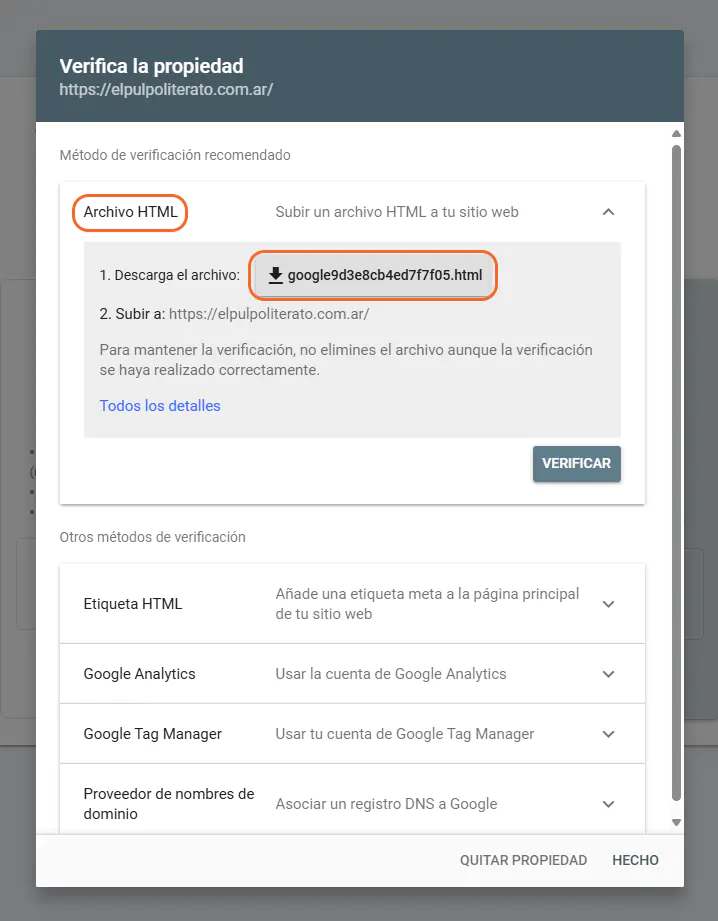The width and height of the screenshot is (718, 921).
Task: Expand Proveedor de nombres de dominio
Action: (x=608, y=803)
